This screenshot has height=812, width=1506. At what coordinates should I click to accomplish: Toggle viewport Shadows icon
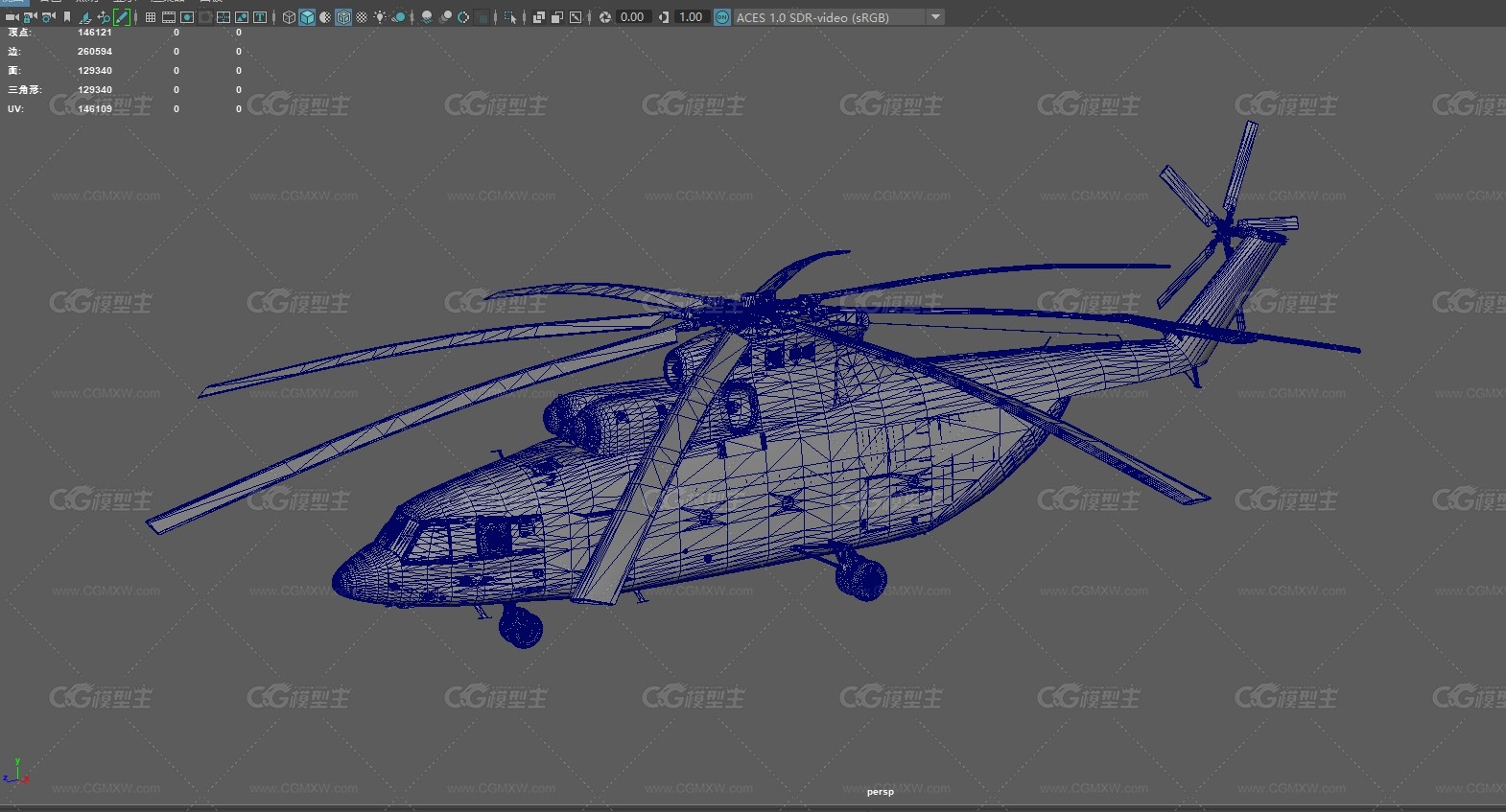pyautogui.click(x=399, y=17)
